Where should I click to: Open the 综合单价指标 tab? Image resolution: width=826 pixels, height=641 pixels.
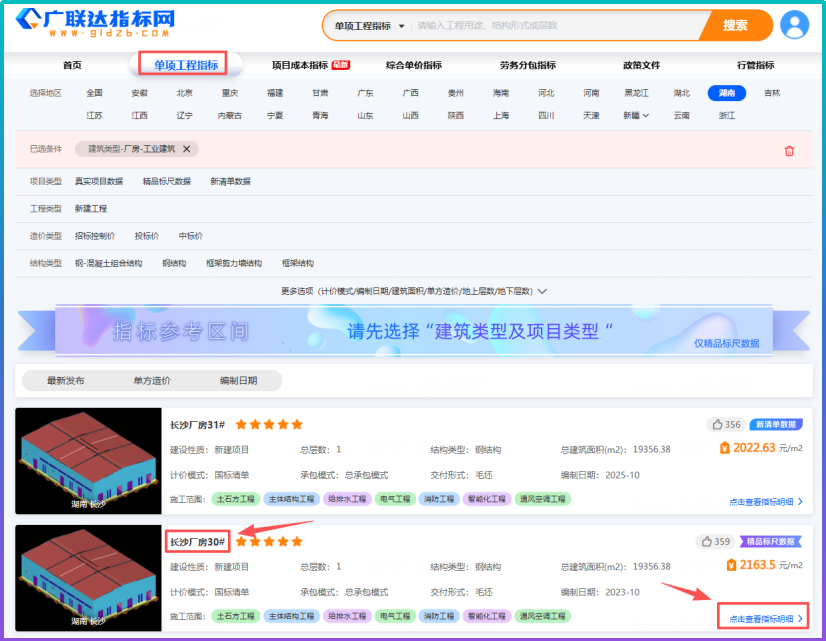[414, 65]
